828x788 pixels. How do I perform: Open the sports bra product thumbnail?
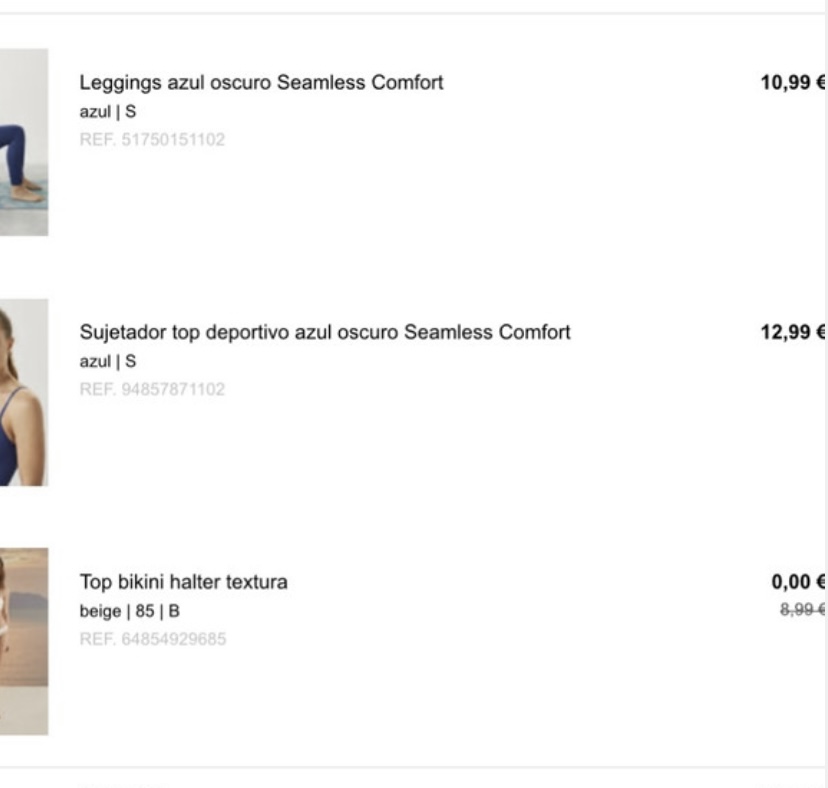click(x=24, y=392)
